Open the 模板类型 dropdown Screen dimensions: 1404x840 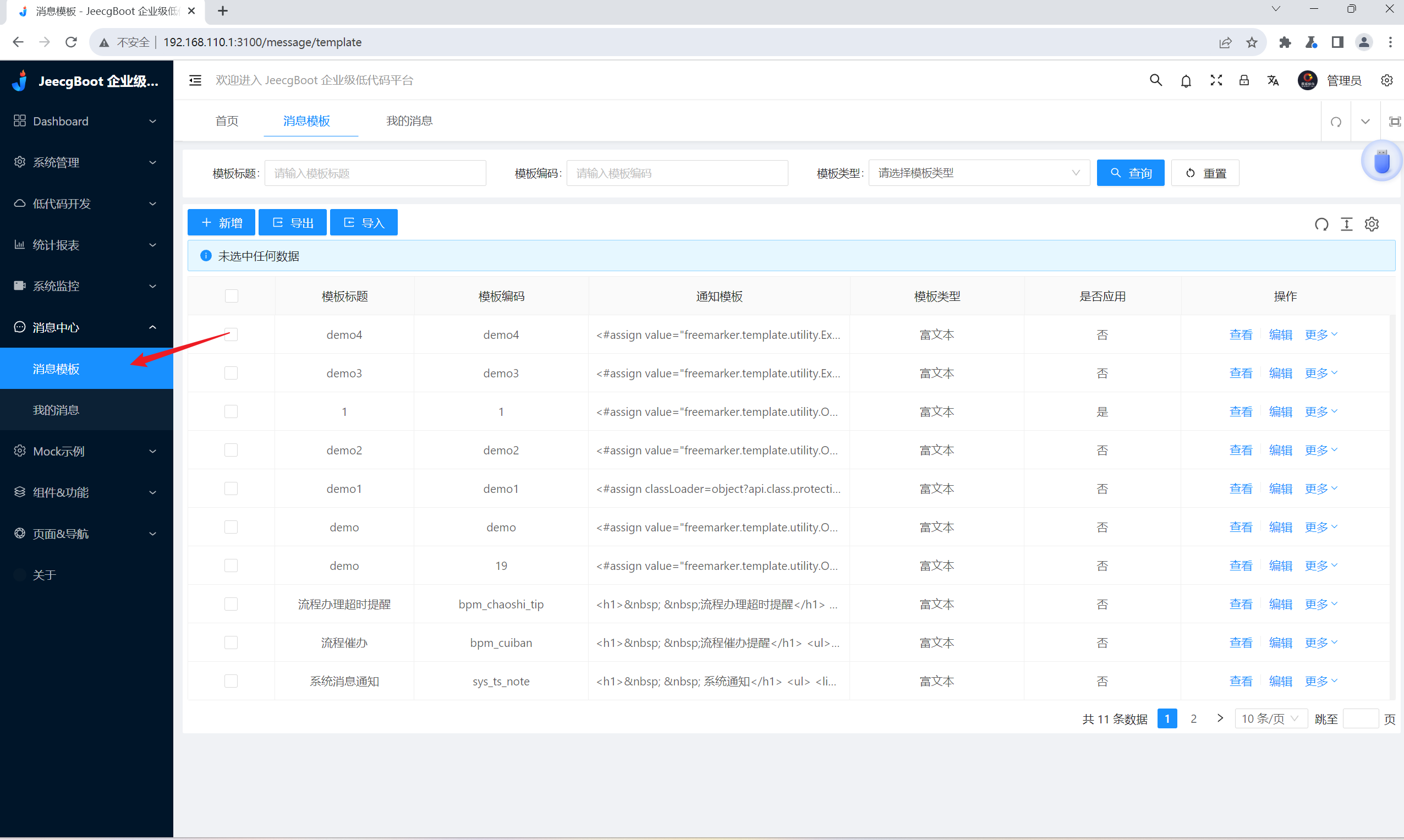[978, 173]
